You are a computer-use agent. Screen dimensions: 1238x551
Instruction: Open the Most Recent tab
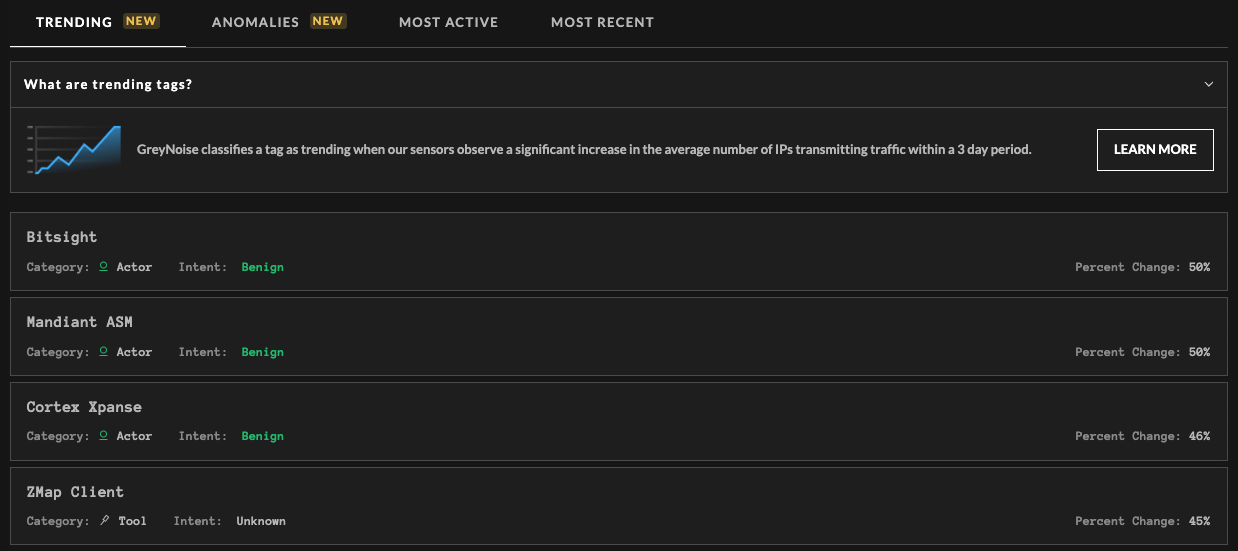tap(602, 22)
